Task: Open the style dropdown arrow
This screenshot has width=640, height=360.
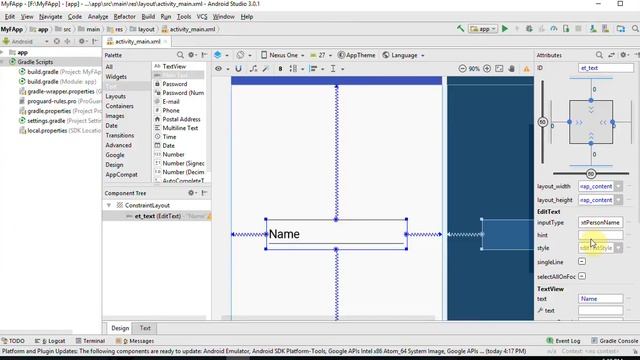Action: tap(619, 248)
